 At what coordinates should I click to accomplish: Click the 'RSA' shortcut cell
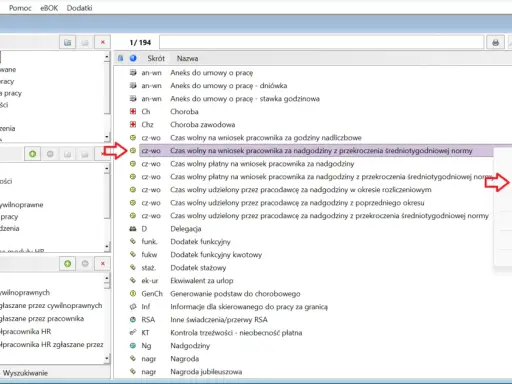tap(148, 320)
